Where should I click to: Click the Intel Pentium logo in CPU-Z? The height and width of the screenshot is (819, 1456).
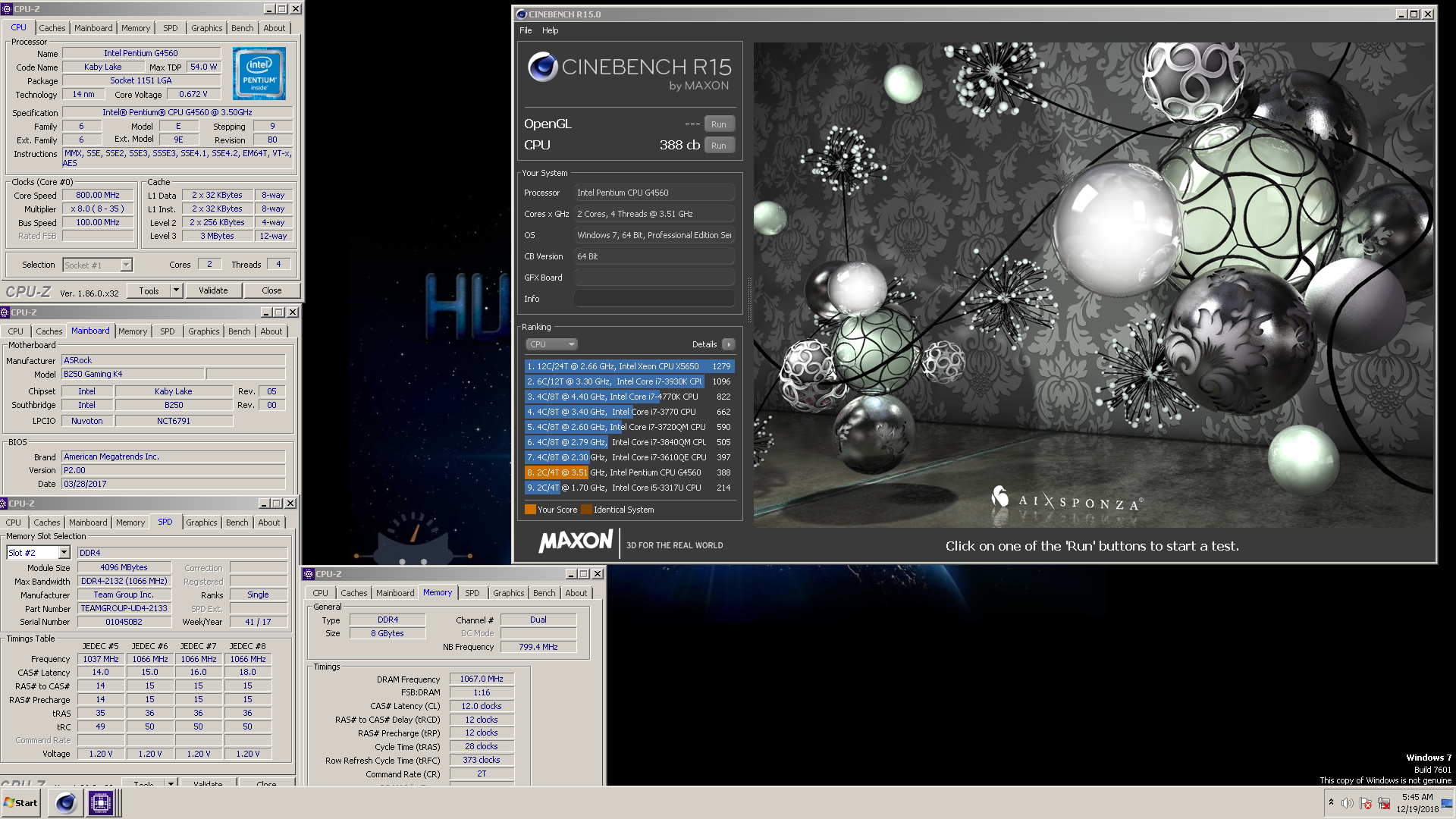[259, 74]
